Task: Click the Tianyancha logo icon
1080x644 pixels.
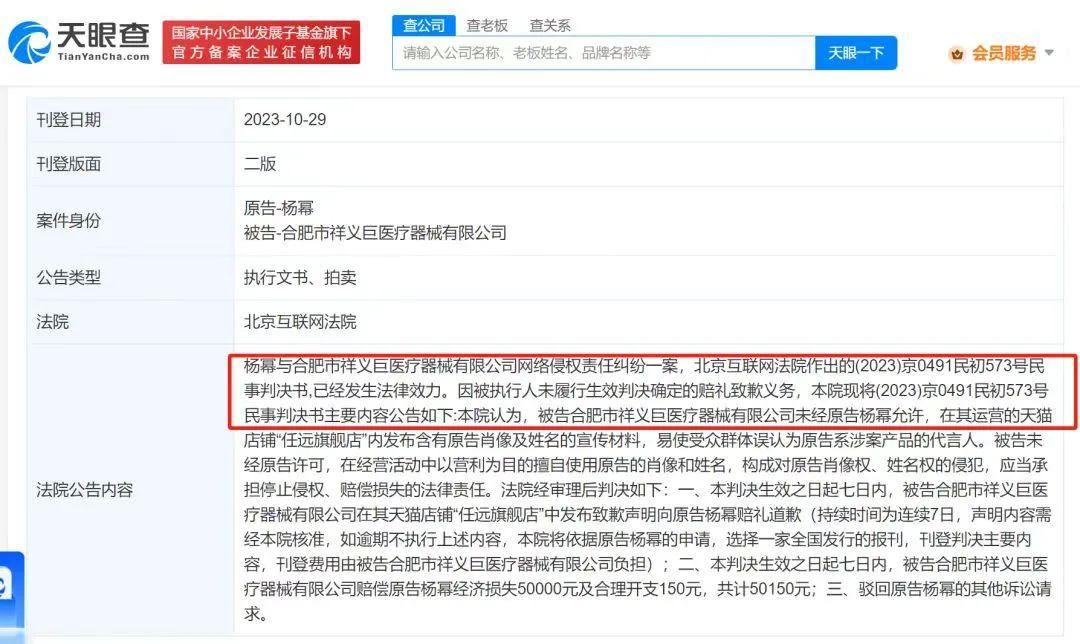Action: point(29,42)
